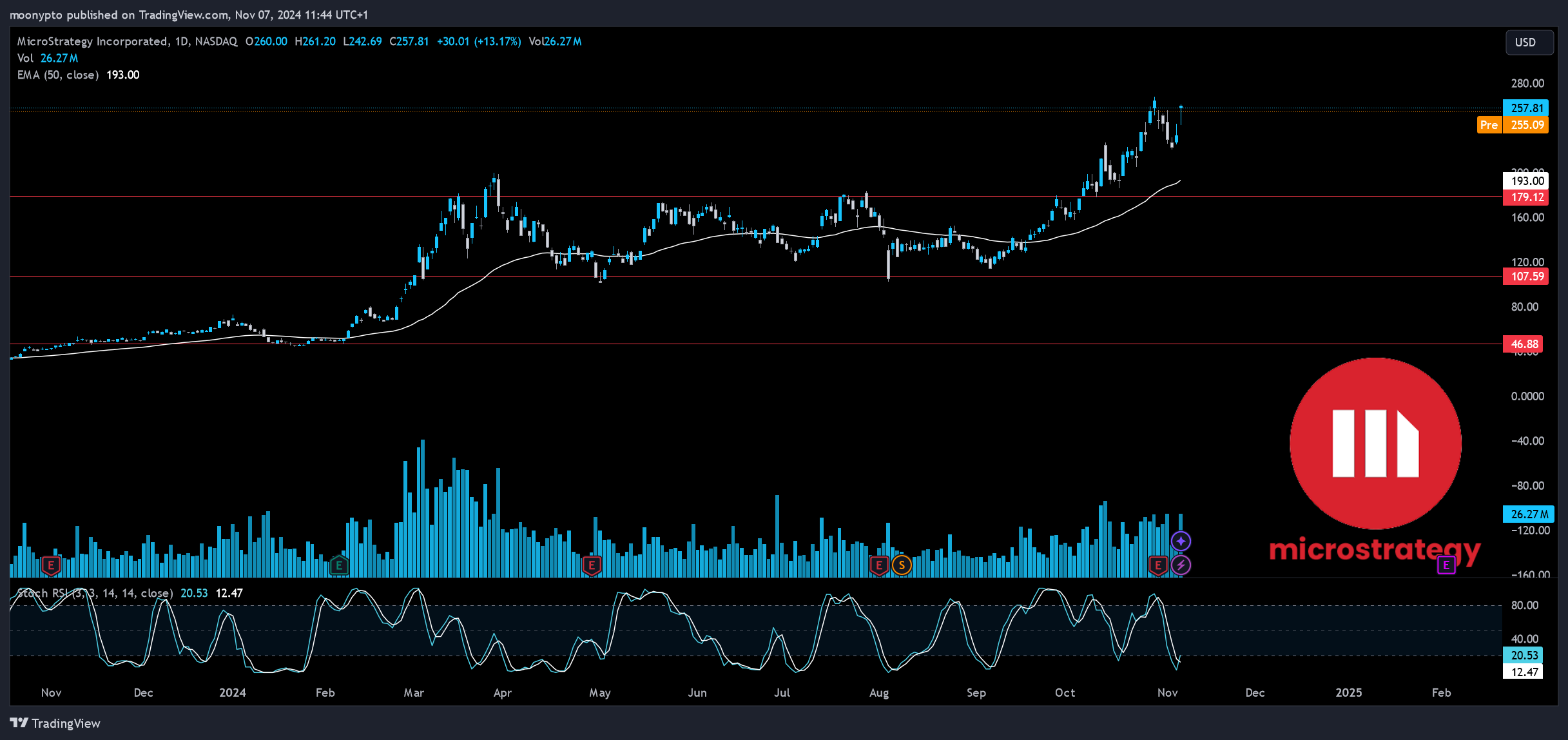Click the 2024 label on time axis
The height and width of the screenshot is (740, 1568).
pyautogui.click(x=233, y=693)
